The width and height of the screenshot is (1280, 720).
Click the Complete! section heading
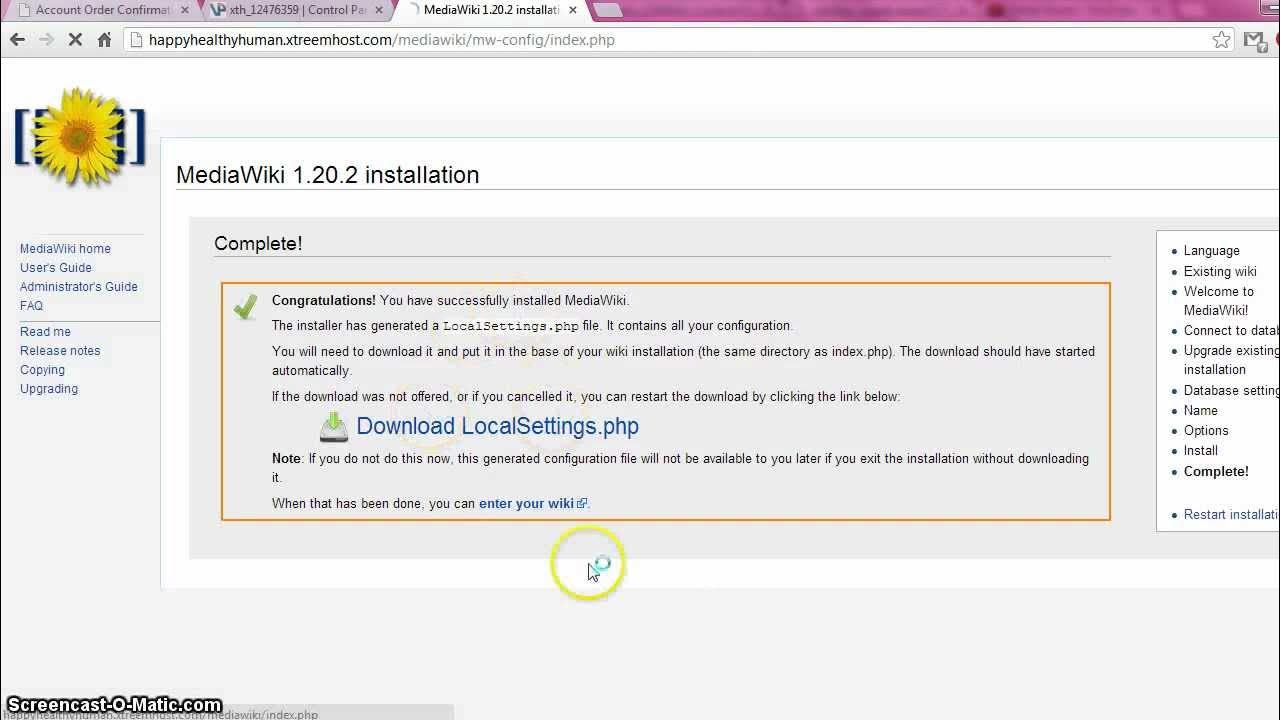coord(258,244)
